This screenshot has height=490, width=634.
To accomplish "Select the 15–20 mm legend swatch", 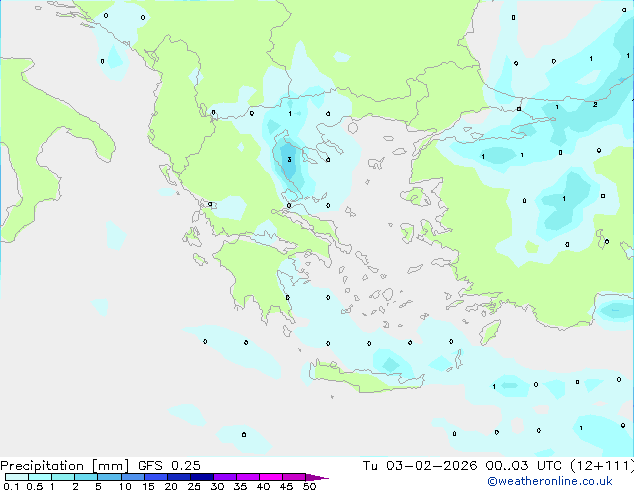I will pos(155,477).
